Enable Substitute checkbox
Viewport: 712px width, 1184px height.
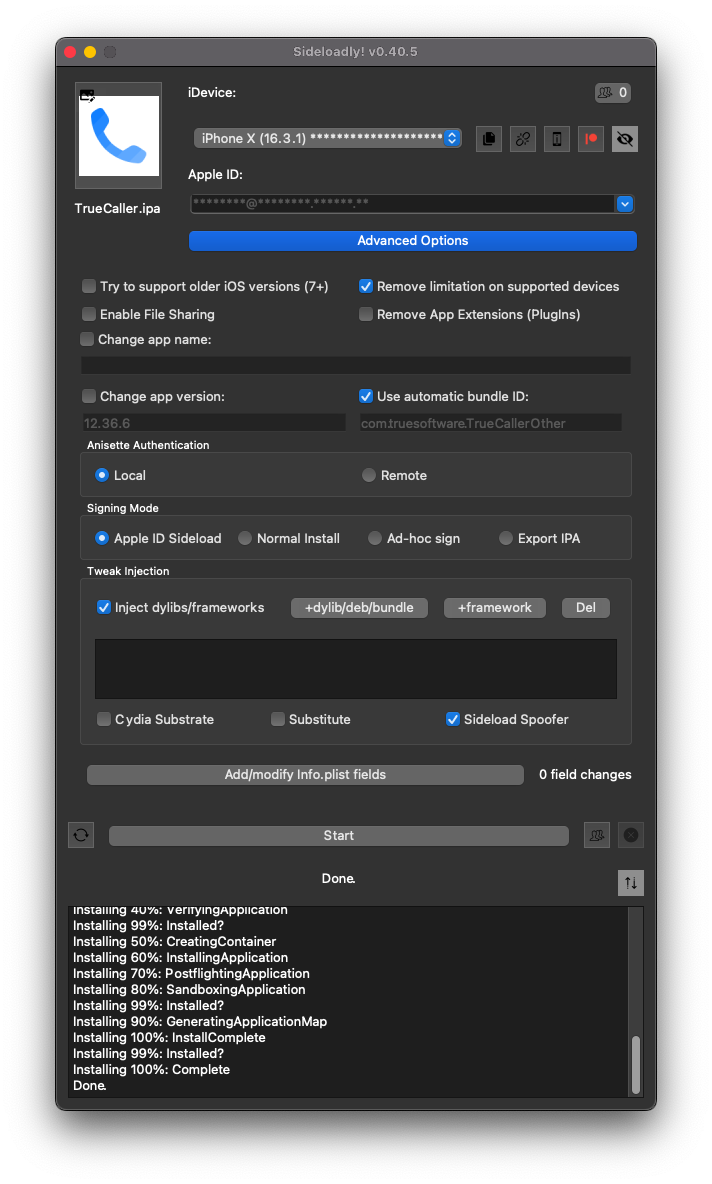278,719
